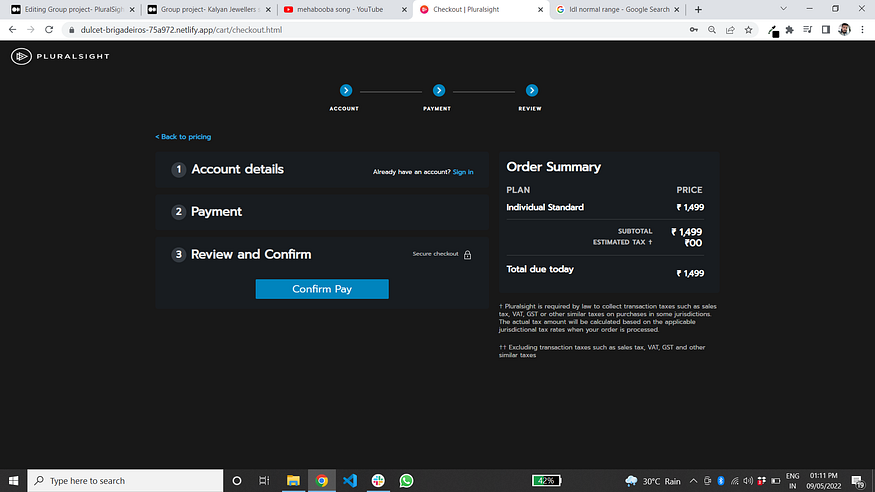Open the tab search dropdown arrow
Viewport: 875px width, 492px height.
(783, 9)
